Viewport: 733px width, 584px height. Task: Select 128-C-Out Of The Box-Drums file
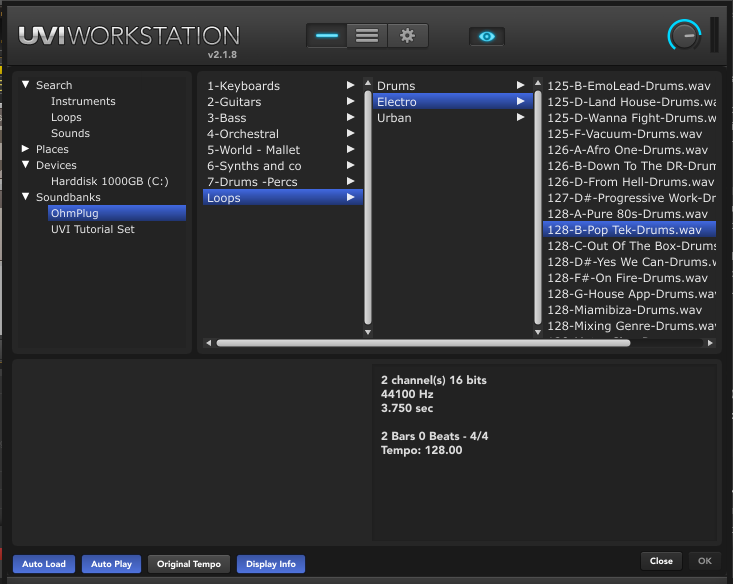click(629, 245)
